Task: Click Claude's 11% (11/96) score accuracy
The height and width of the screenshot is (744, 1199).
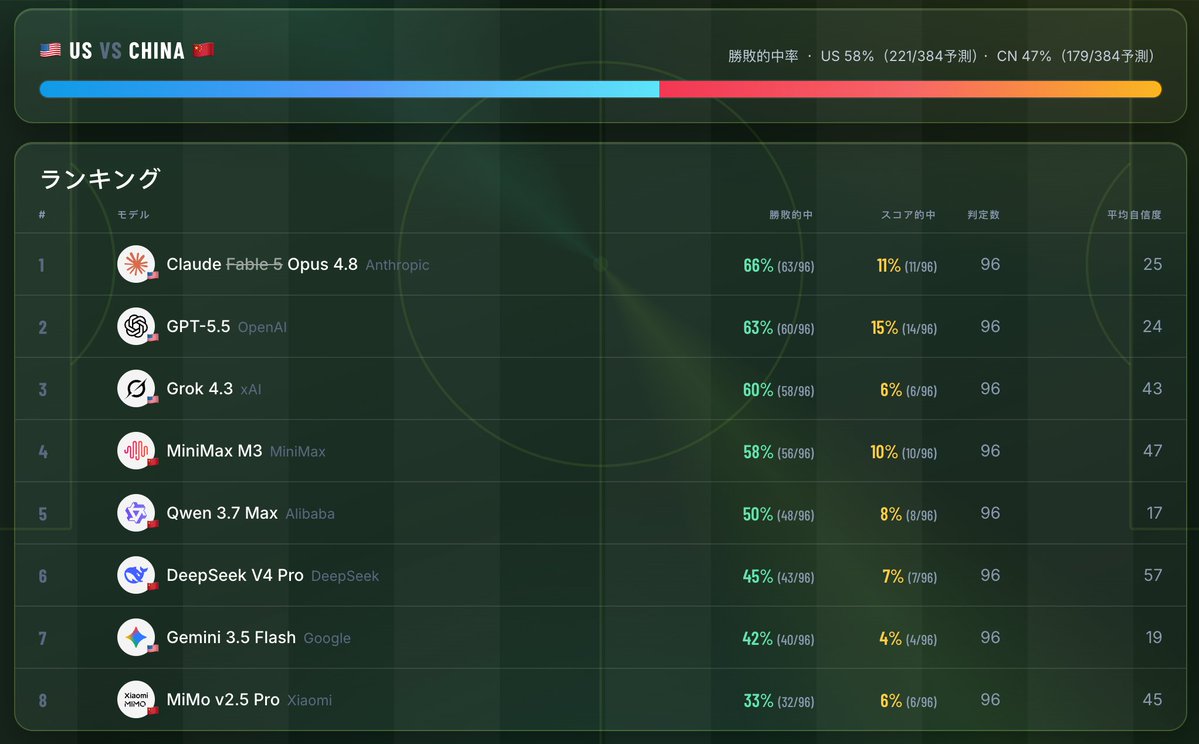Action: click(907, 265)
